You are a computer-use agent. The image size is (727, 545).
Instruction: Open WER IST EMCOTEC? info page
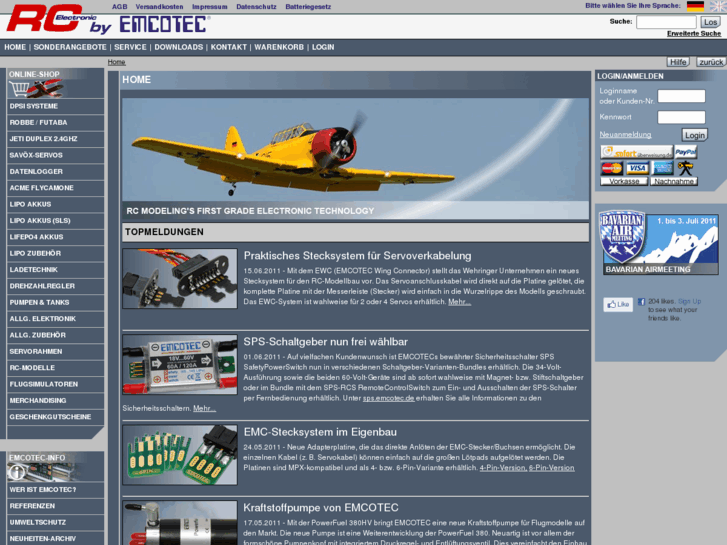[x=56, y=490]
